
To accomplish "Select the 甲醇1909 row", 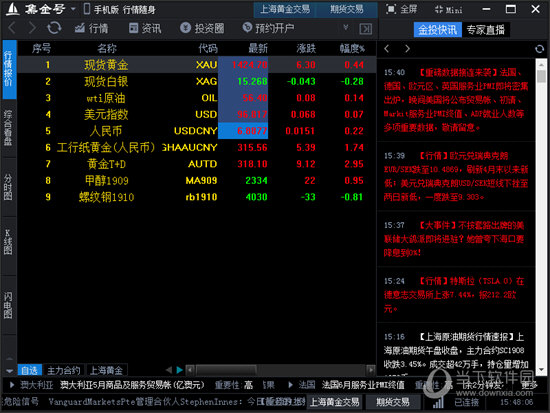I will pos(196,180).
